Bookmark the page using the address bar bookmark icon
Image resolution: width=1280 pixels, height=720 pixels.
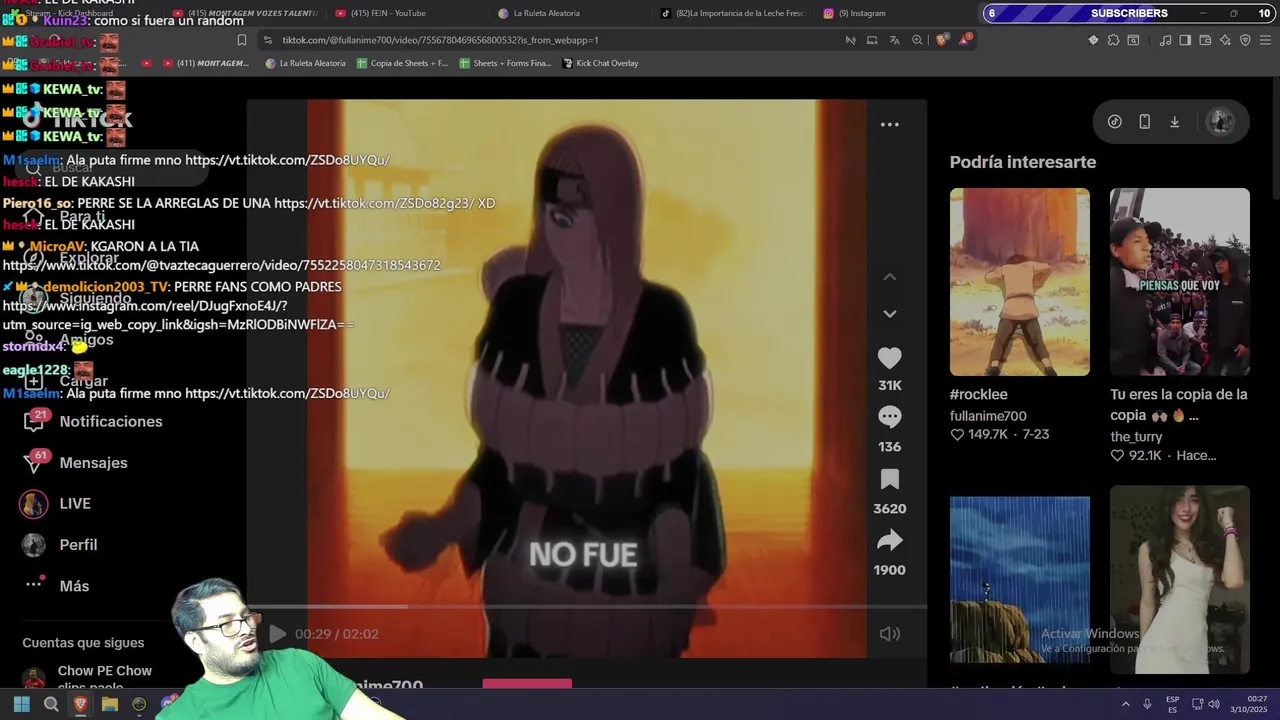(x=241, y=40)
